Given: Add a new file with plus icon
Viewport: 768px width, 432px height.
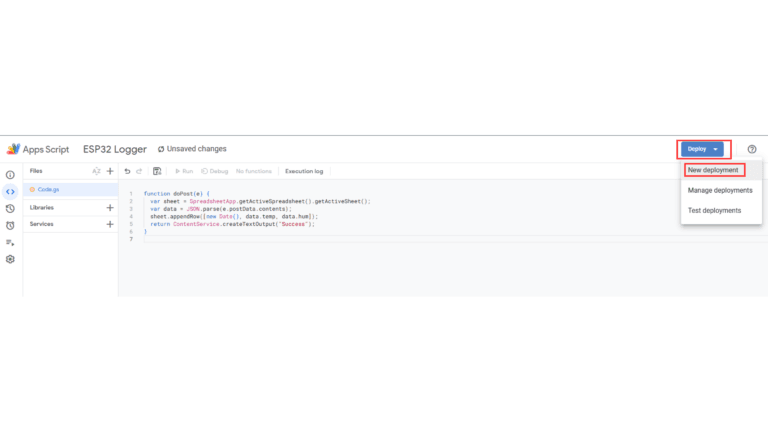Looking at the screenshot, I should (x=110, y=171).
